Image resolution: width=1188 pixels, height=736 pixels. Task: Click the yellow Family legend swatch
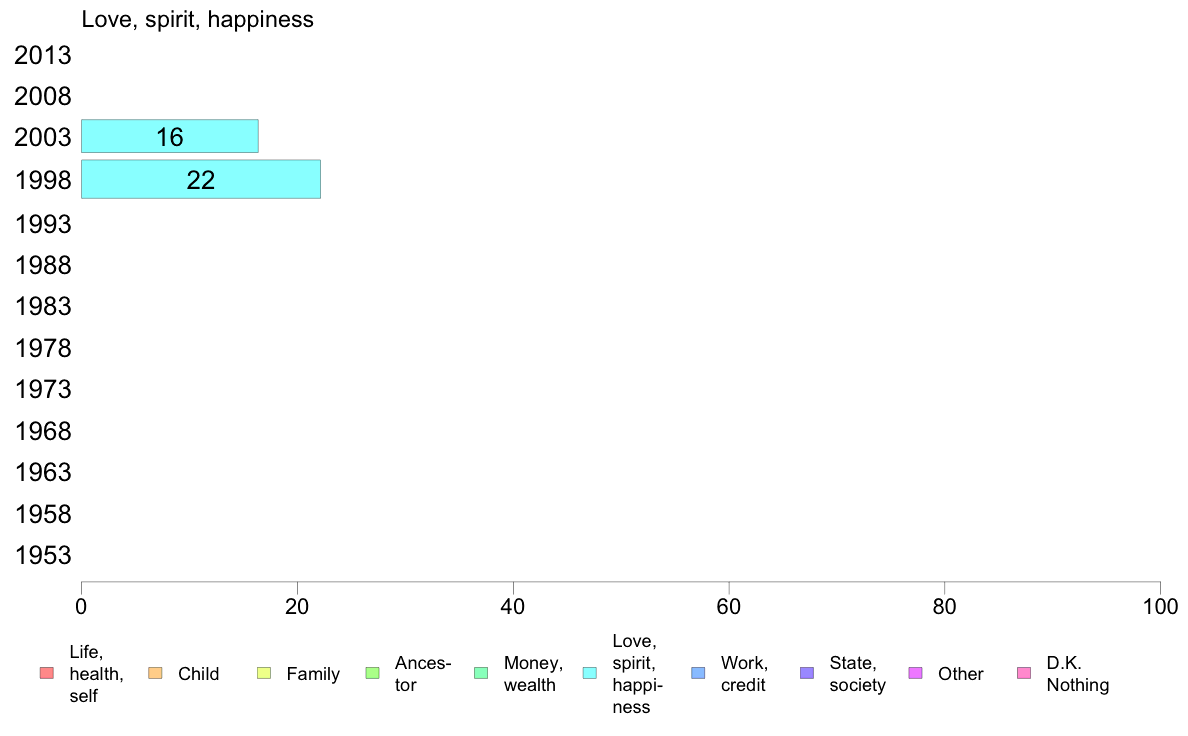coord(264,673)
